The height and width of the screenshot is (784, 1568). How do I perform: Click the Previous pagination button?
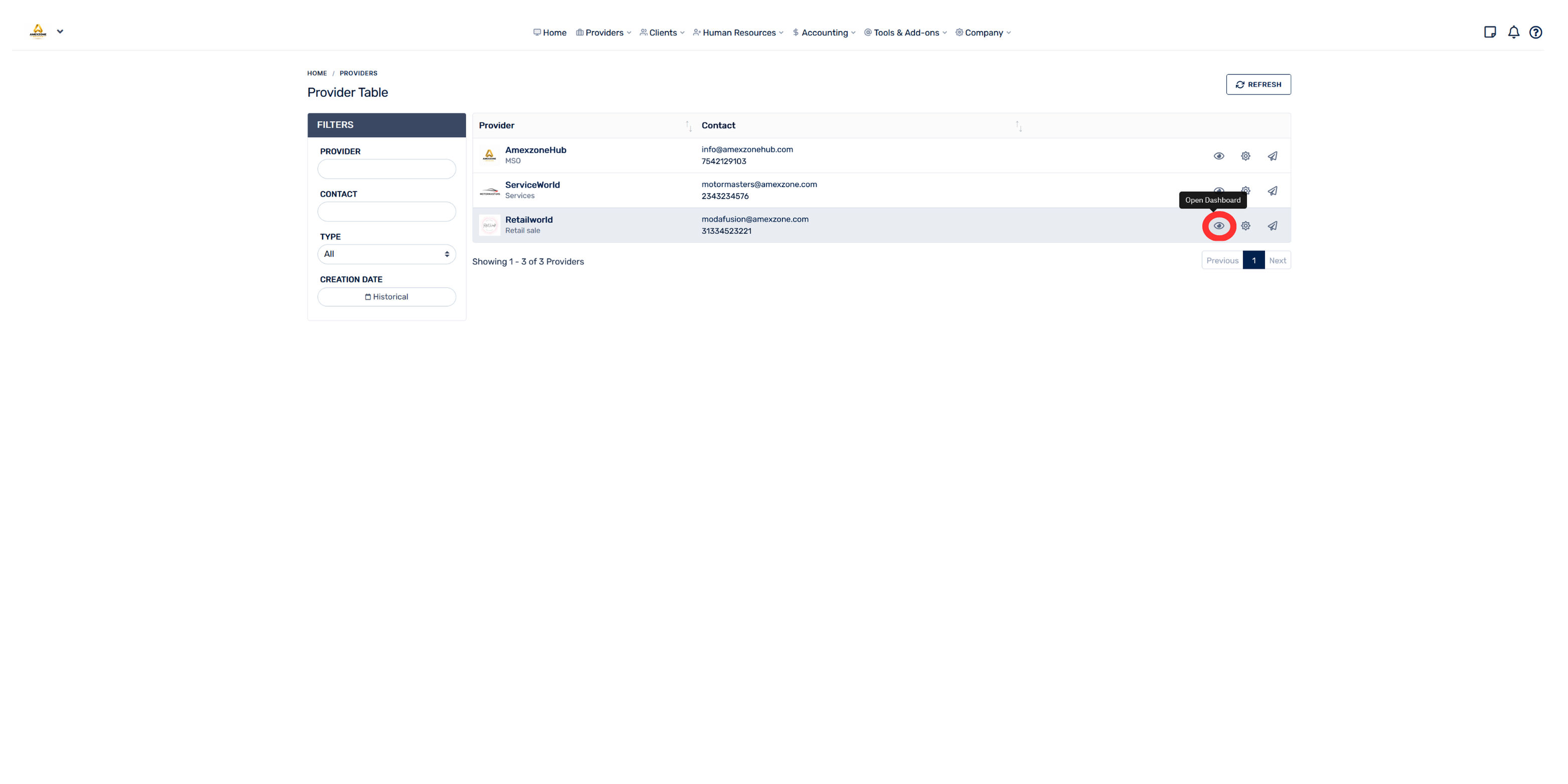click(x=1222, y=260)
